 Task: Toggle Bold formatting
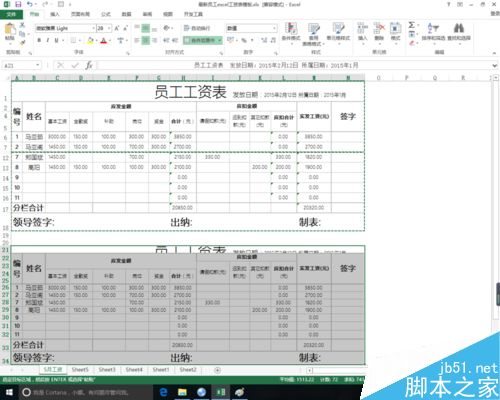pos(39,40)
